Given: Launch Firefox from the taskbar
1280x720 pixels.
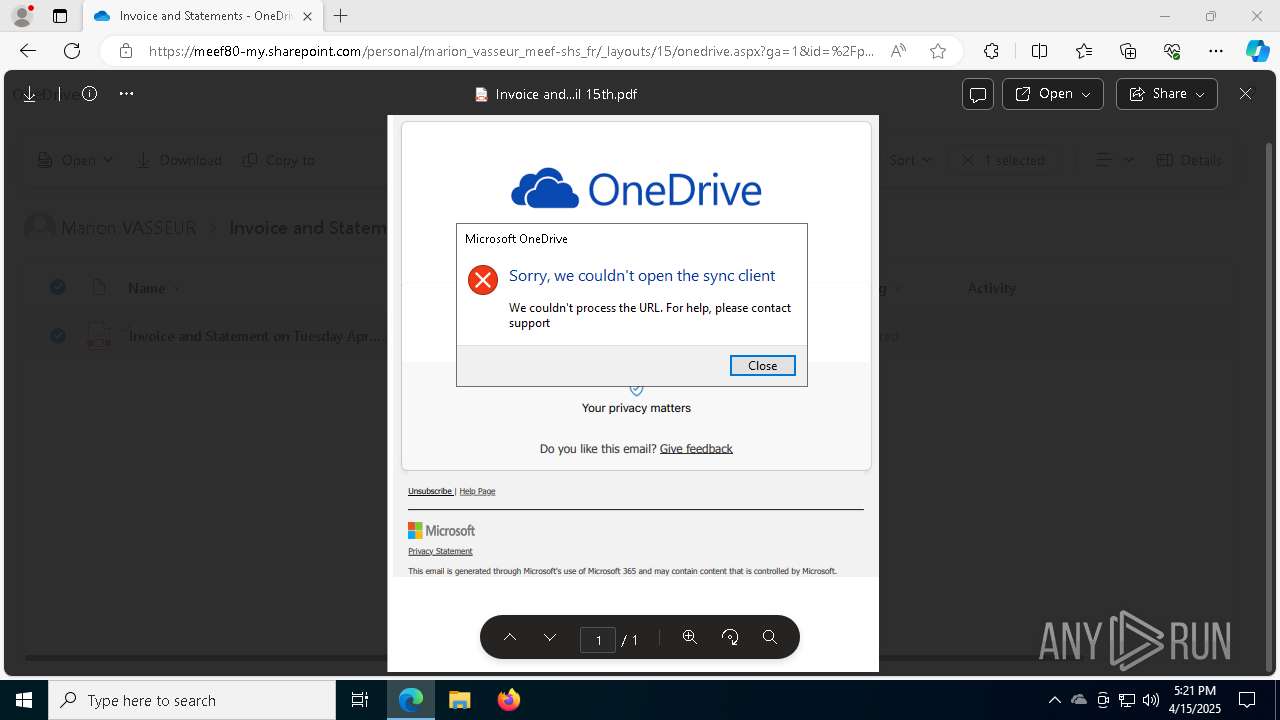Looking at the screenshot, I should pos(509,700).
